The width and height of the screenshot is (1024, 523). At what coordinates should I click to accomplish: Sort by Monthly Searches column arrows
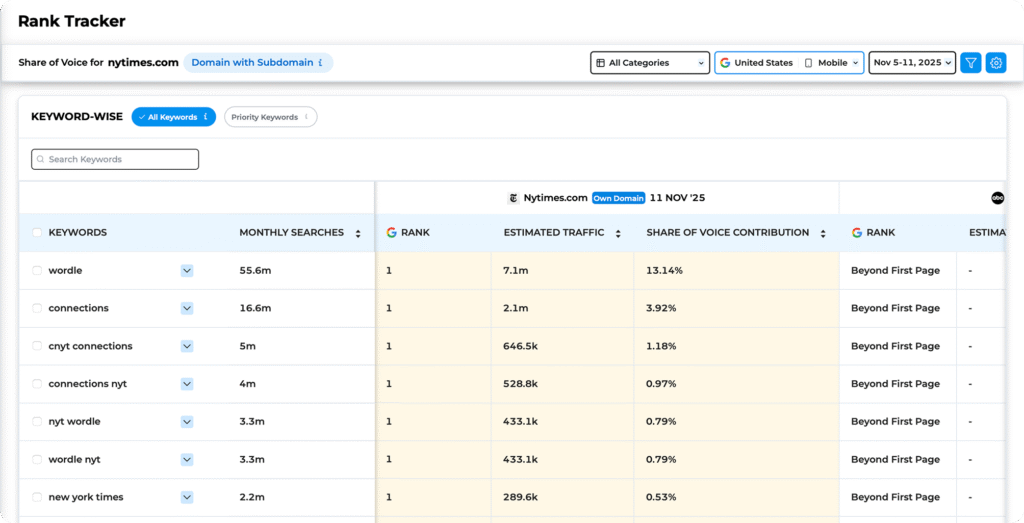click(x=357, y=233)
